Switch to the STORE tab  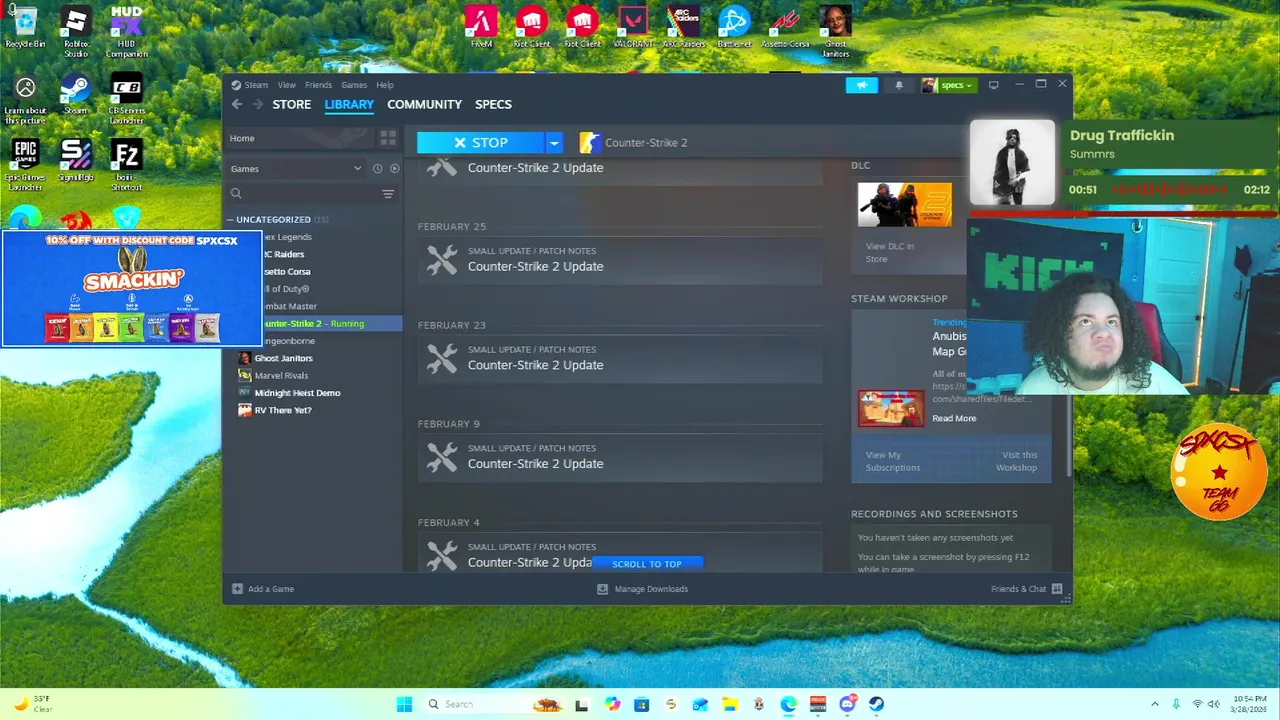[x=292, y=104]
